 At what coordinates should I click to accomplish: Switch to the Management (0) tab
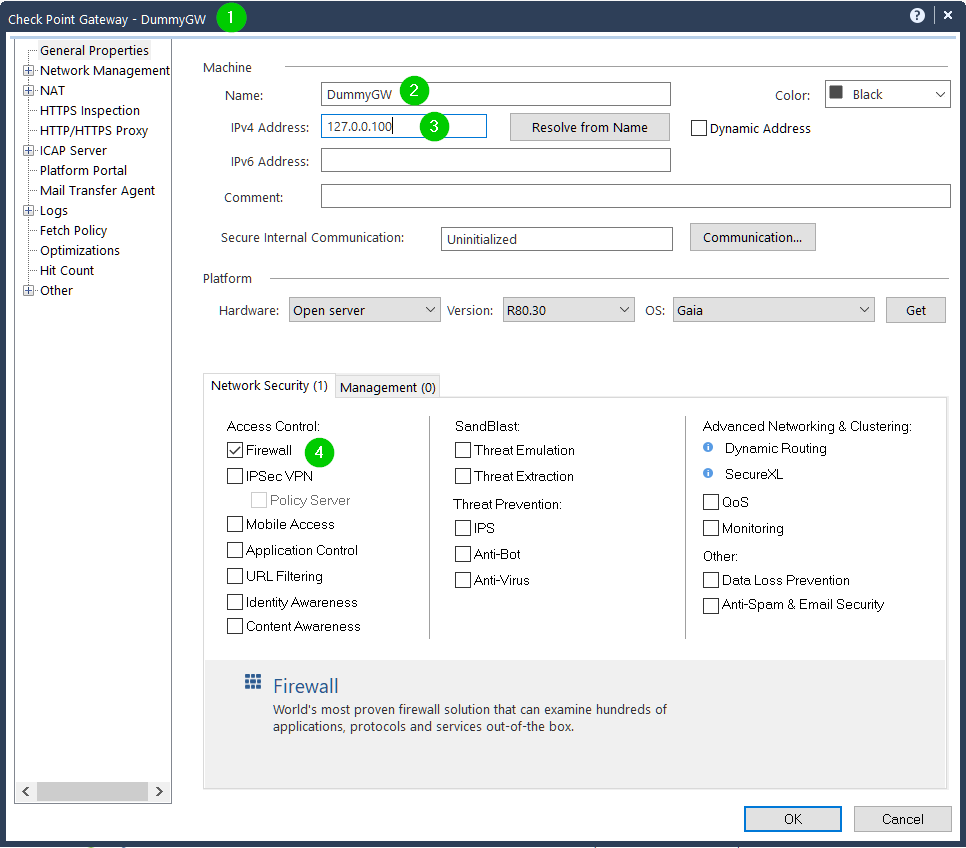[x=388, y=387]
